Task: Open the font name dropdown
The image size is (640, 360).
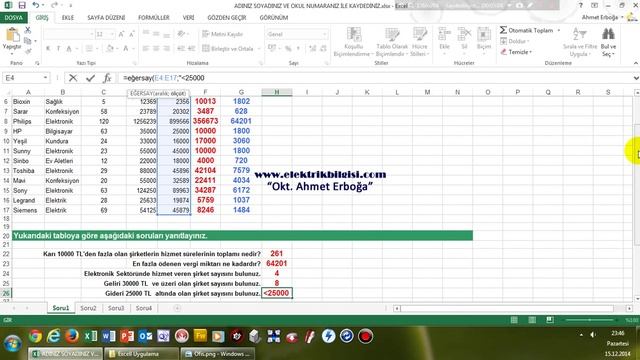Action: [x=91, y=35]
